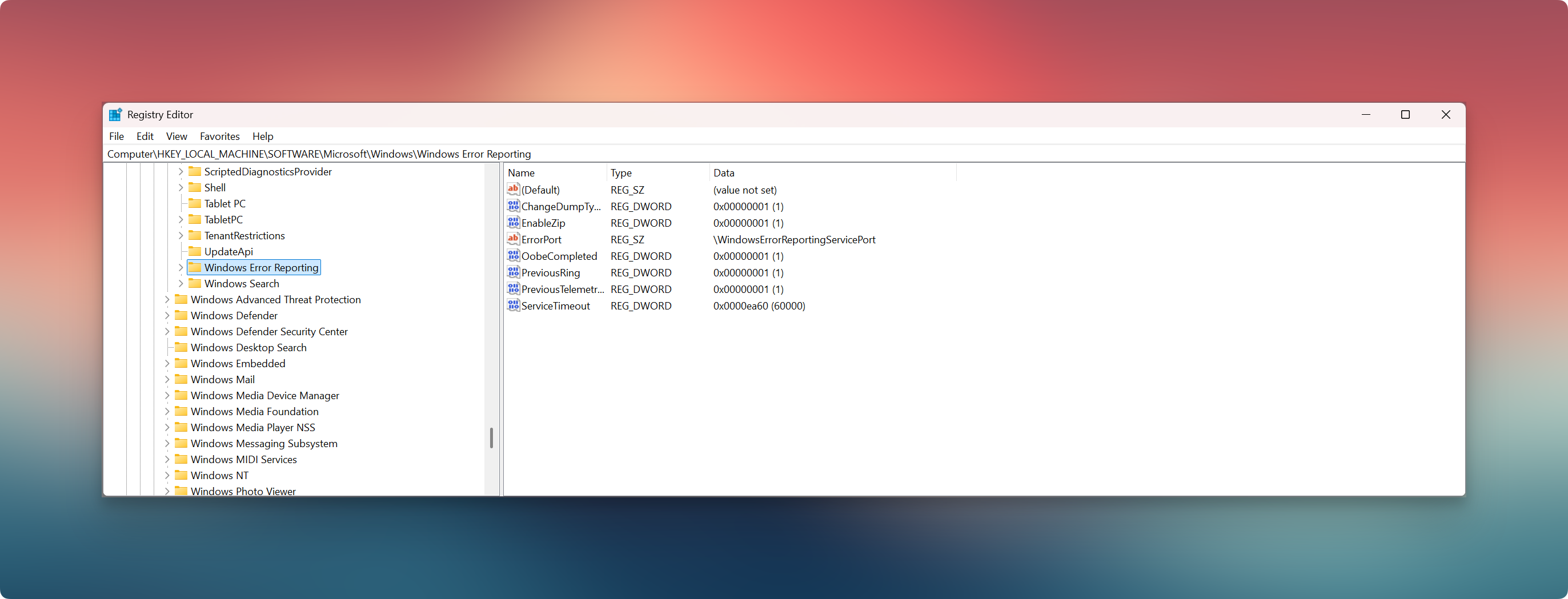This screenshot has height=599, width=1568.
Task: Select the EnableZip DWORD value icon
Action: [x=513, y=222]
